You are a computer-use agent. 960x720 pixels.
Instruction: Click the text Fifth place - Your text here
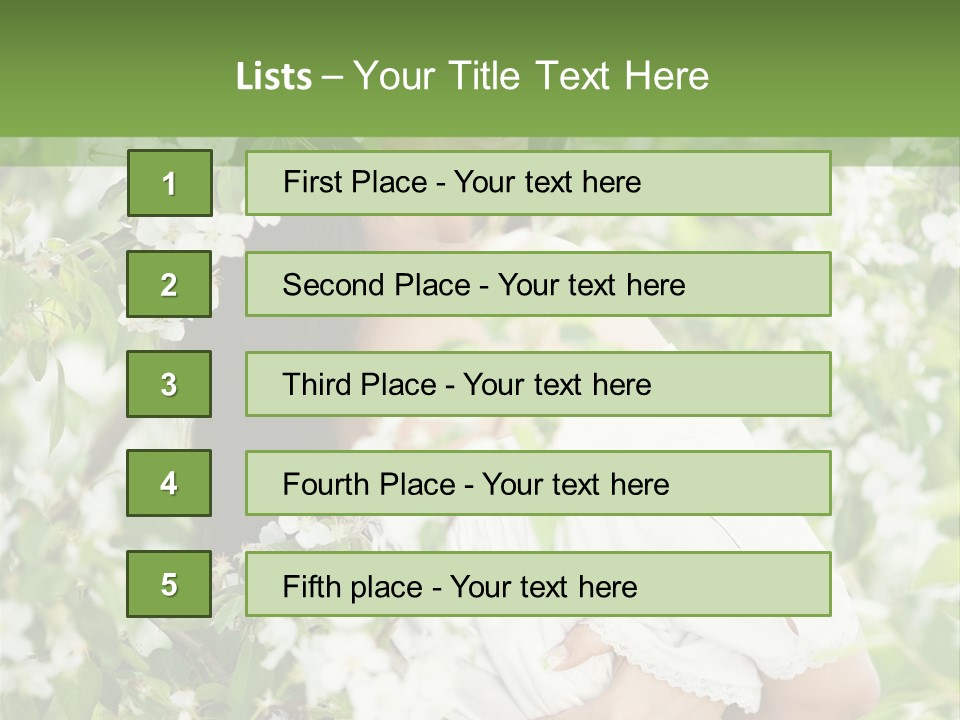[460, 587]
